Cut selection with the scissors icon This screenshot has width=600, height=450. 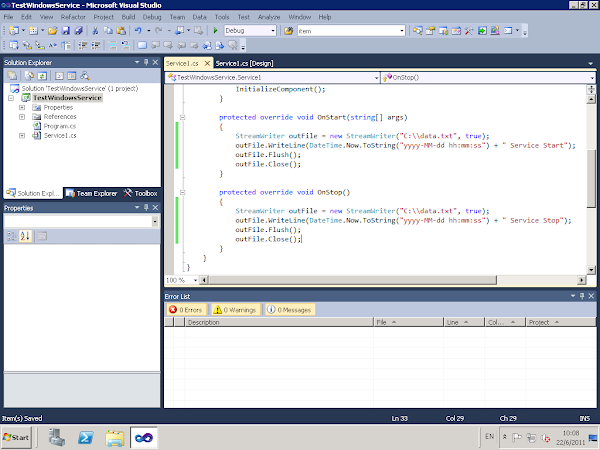(x=95, y=31)
